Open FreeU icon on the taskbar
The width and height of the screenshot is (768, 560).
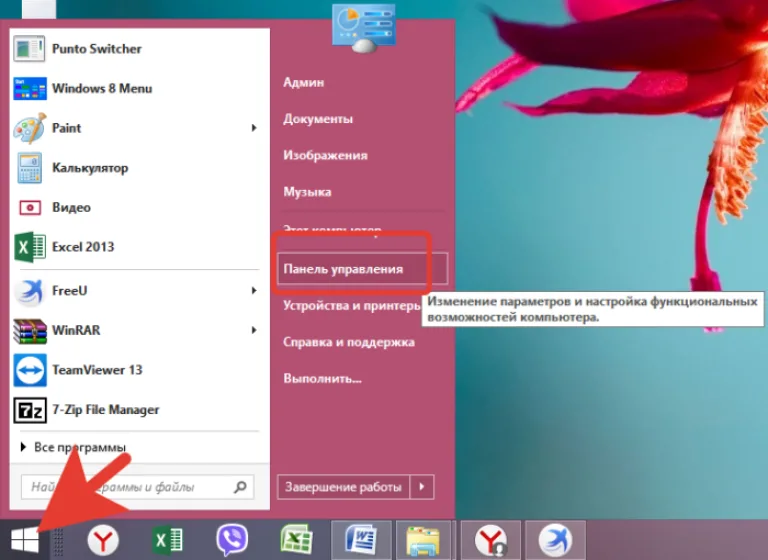click(555, 540)
